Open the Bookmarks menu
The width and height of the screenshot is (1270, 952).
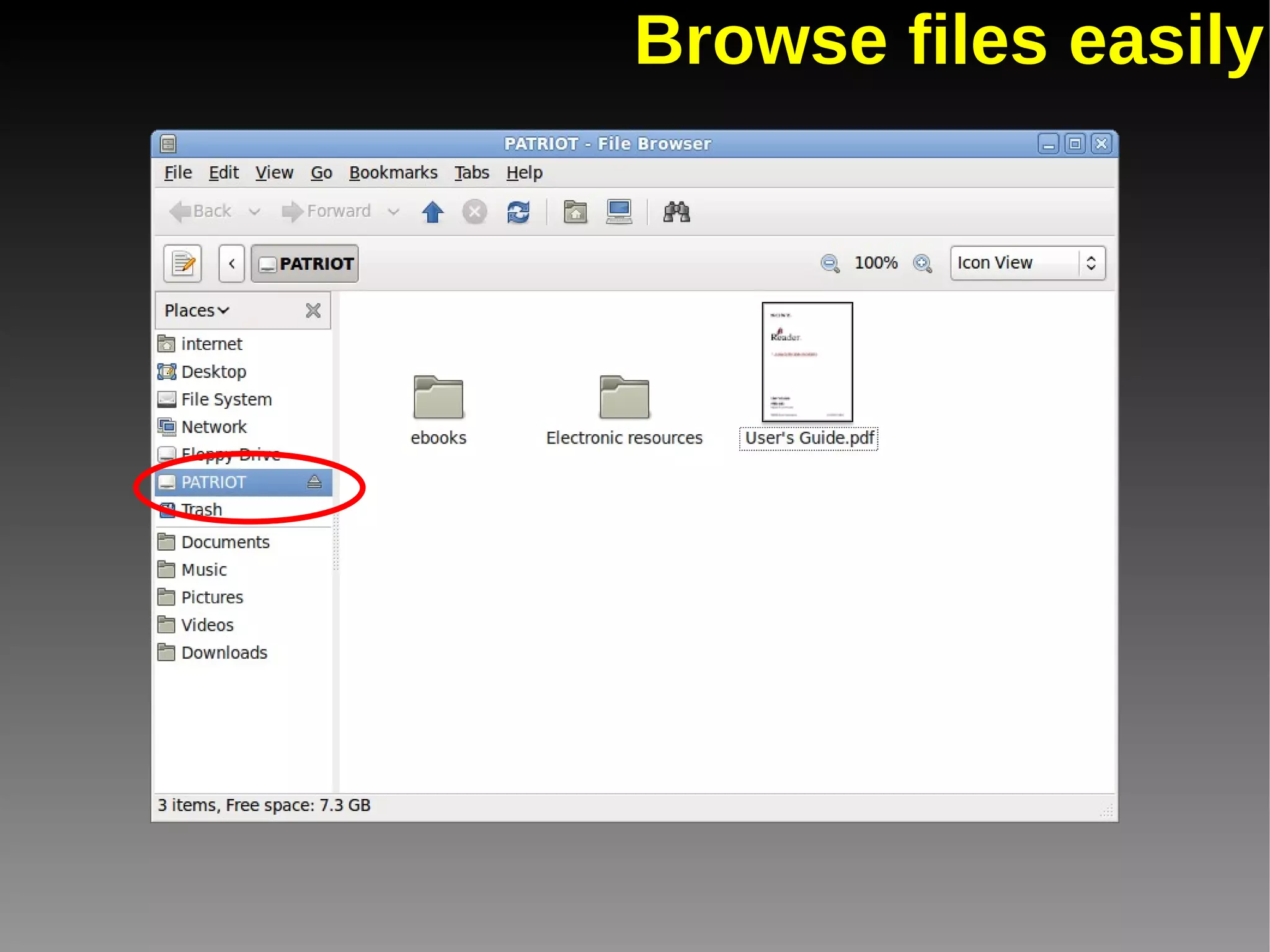[x=393, y=172]
